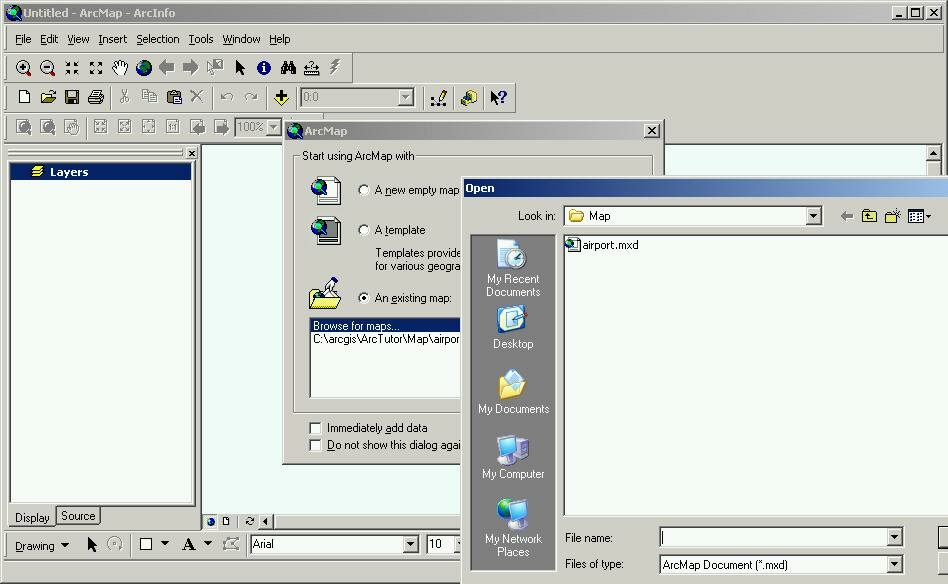Create a new folder in Open dialog

point(893,216)
